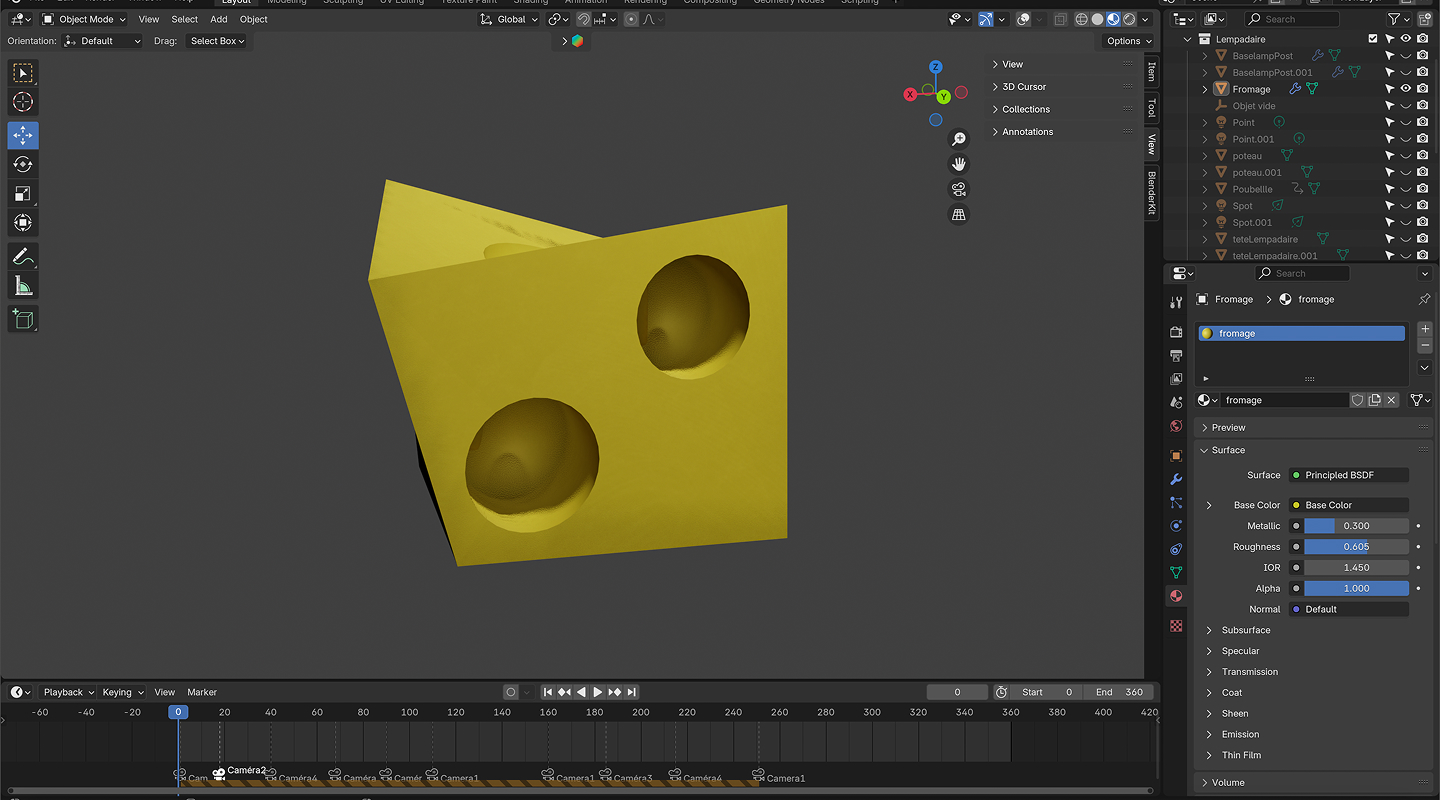Image resolution: width=1440 pixels, height=800 pixels.
Task: Click the End frame field
Action: pos(1118,692)
